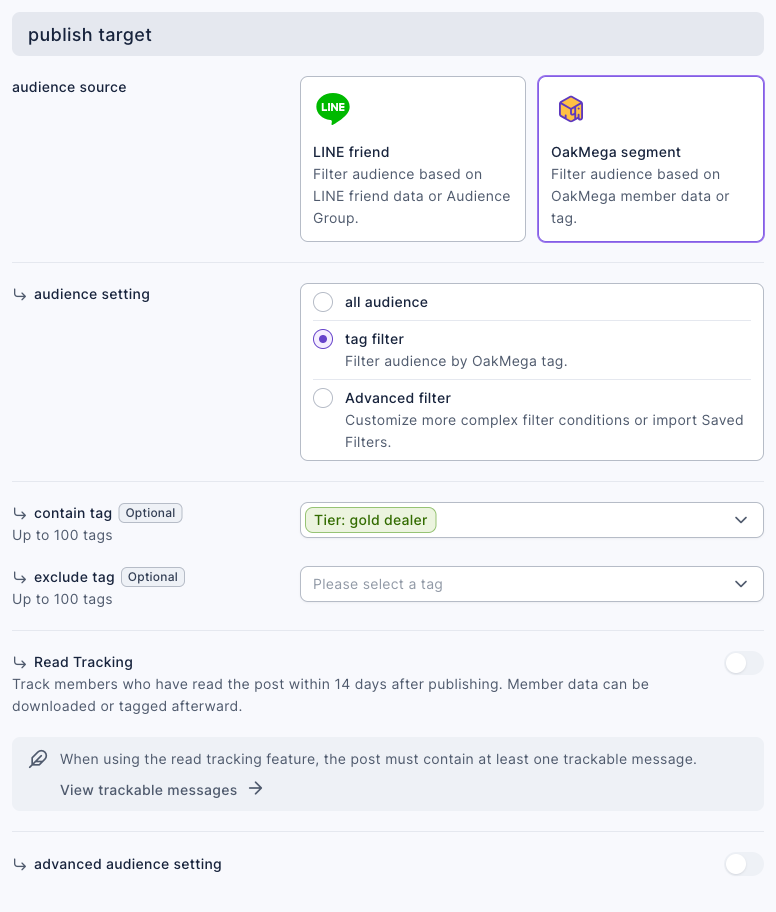Click the feather icon in the info note

pyautogui.click(x=38, y=758)
